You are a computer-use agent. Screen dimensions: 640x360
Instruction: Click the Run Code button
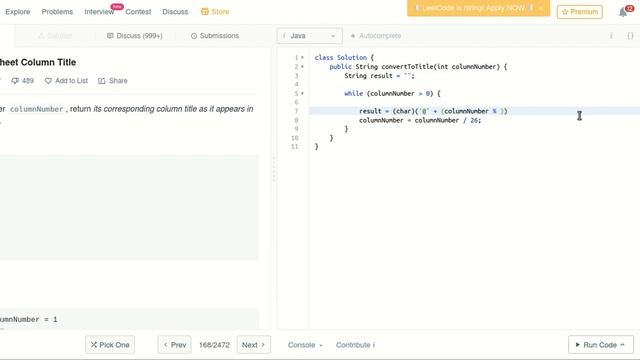601,345
